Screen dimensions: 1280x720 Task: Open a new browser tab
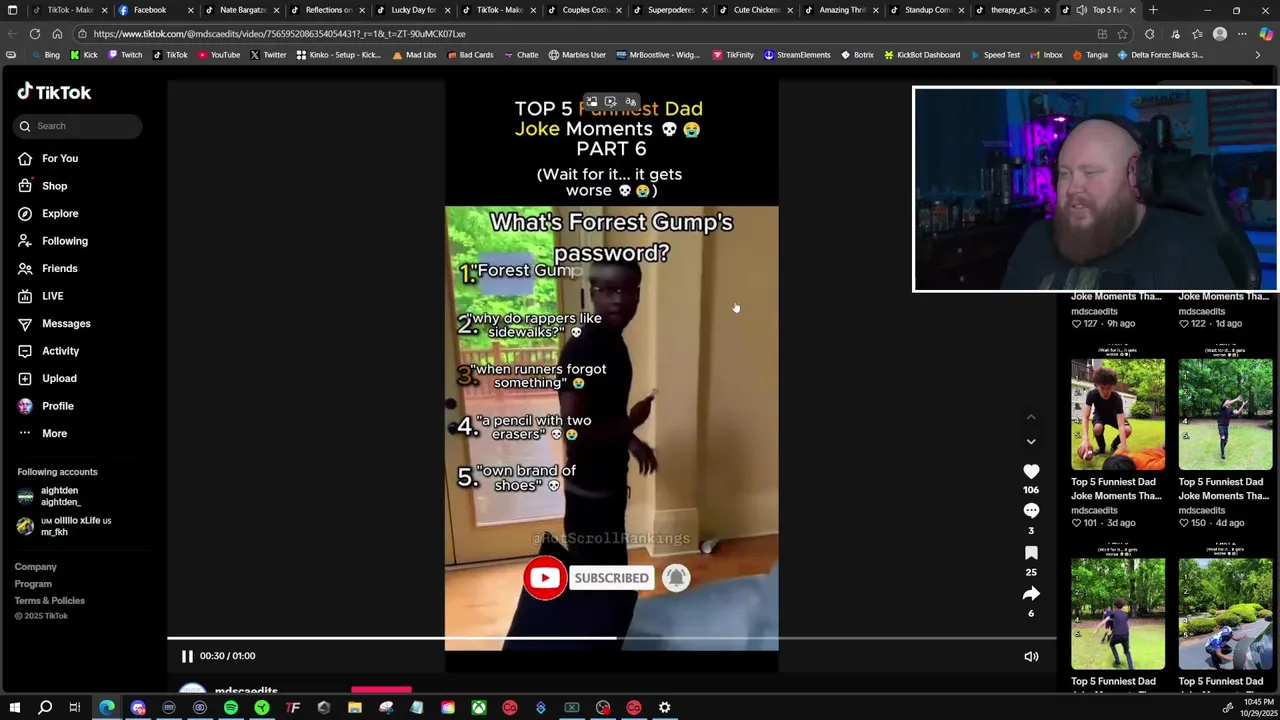pos(1153,10)
